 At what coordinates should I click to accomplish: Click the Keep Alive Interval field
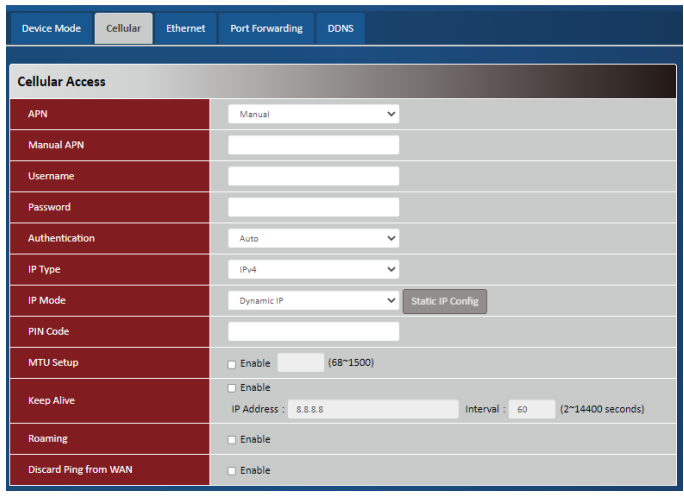tap(532, 409)
